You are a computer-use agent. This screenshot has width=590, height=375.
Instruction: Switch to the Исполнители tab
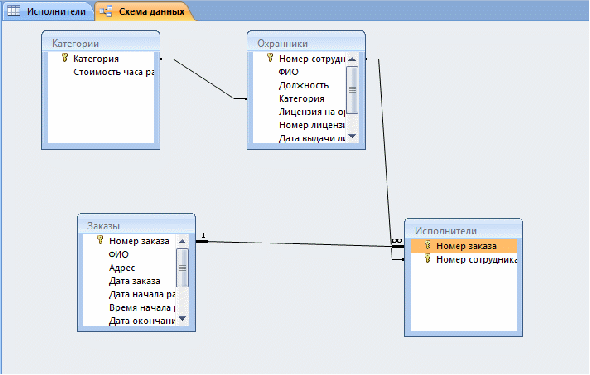[48, 11]
